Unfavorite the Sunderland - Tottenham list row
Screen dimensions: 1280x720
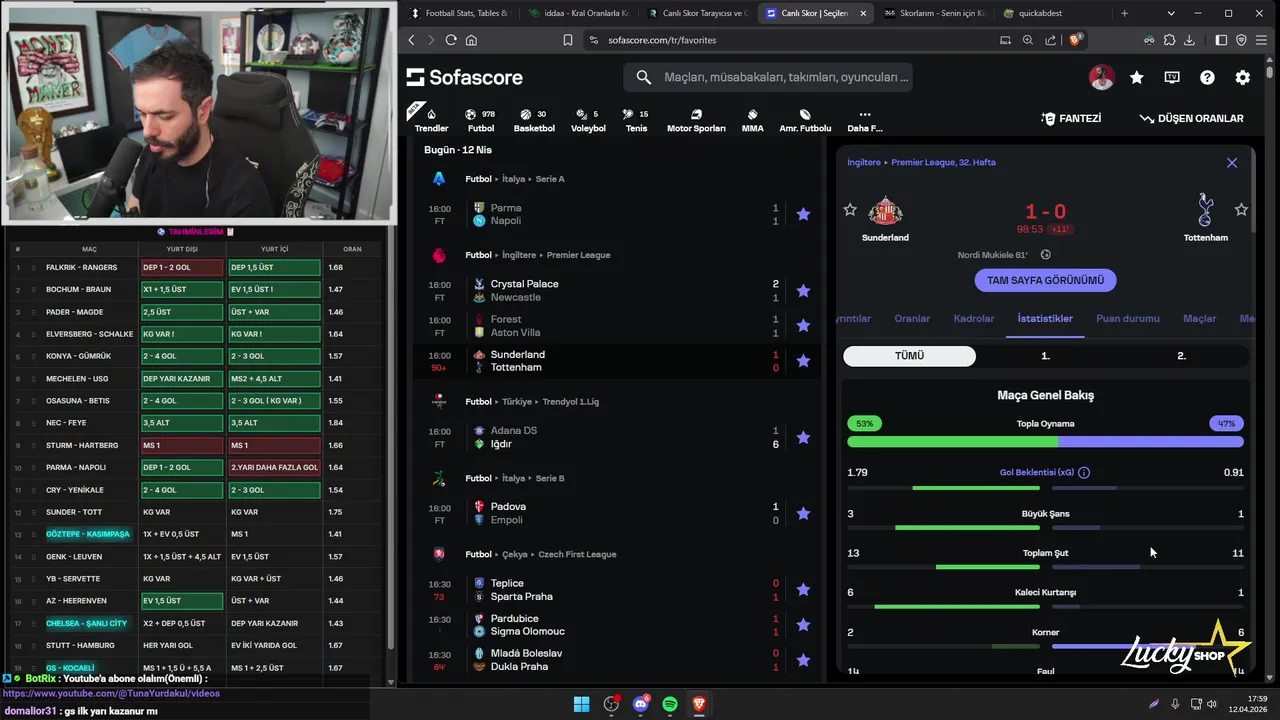pyautogui.click(x=803, y=361)
